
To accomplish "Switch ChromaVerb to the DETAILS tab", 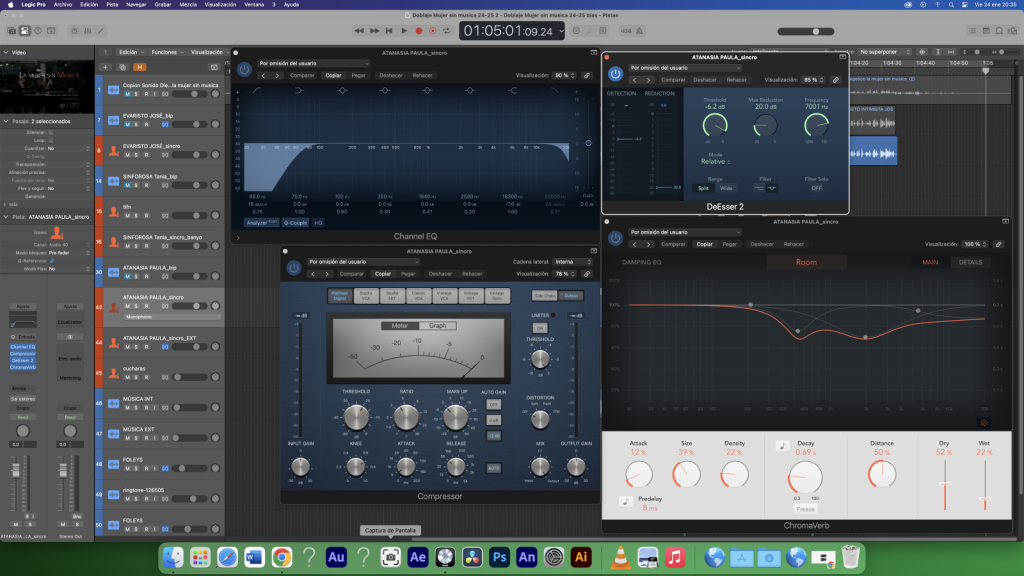I will coord(970,262).
